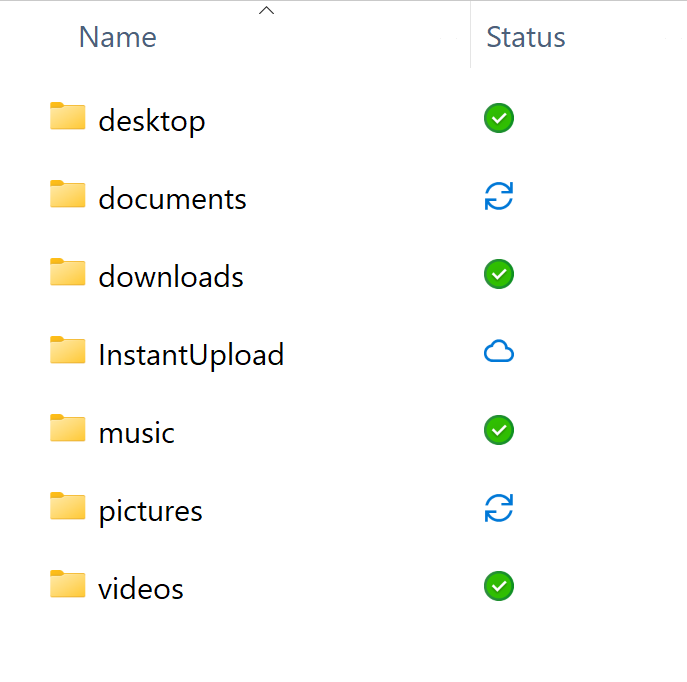687x682 pixels.
Task: Select the InstantUpload folder name
Action: click(x=191, y=355)
